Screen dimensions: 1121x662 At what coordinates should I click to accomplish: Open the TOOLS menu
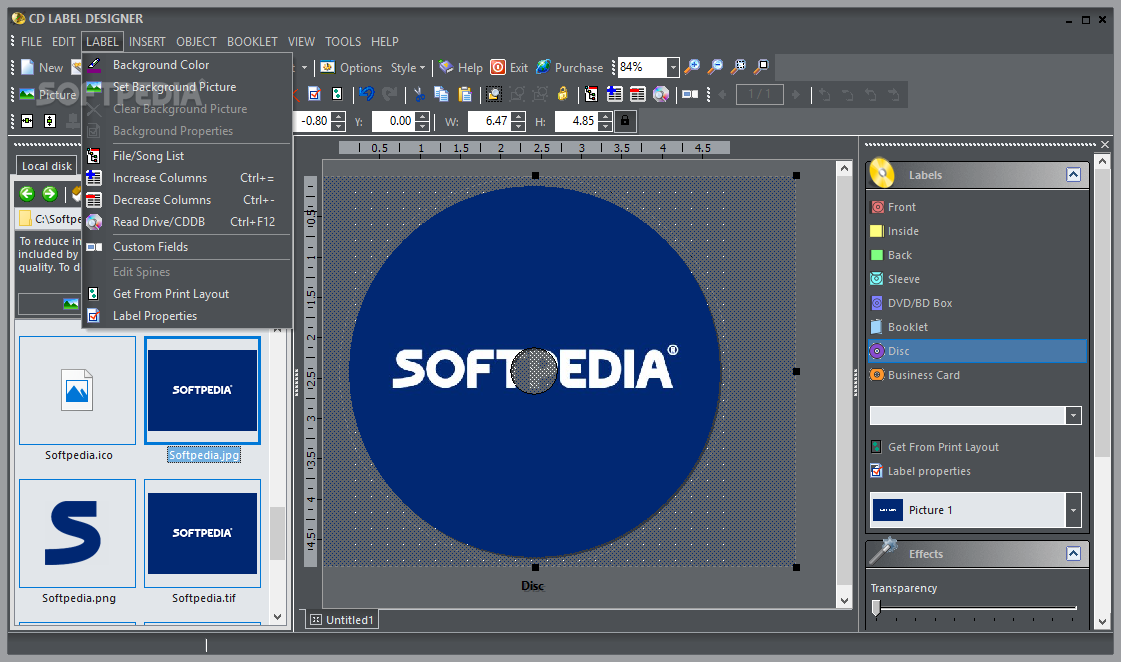[343, 41]
